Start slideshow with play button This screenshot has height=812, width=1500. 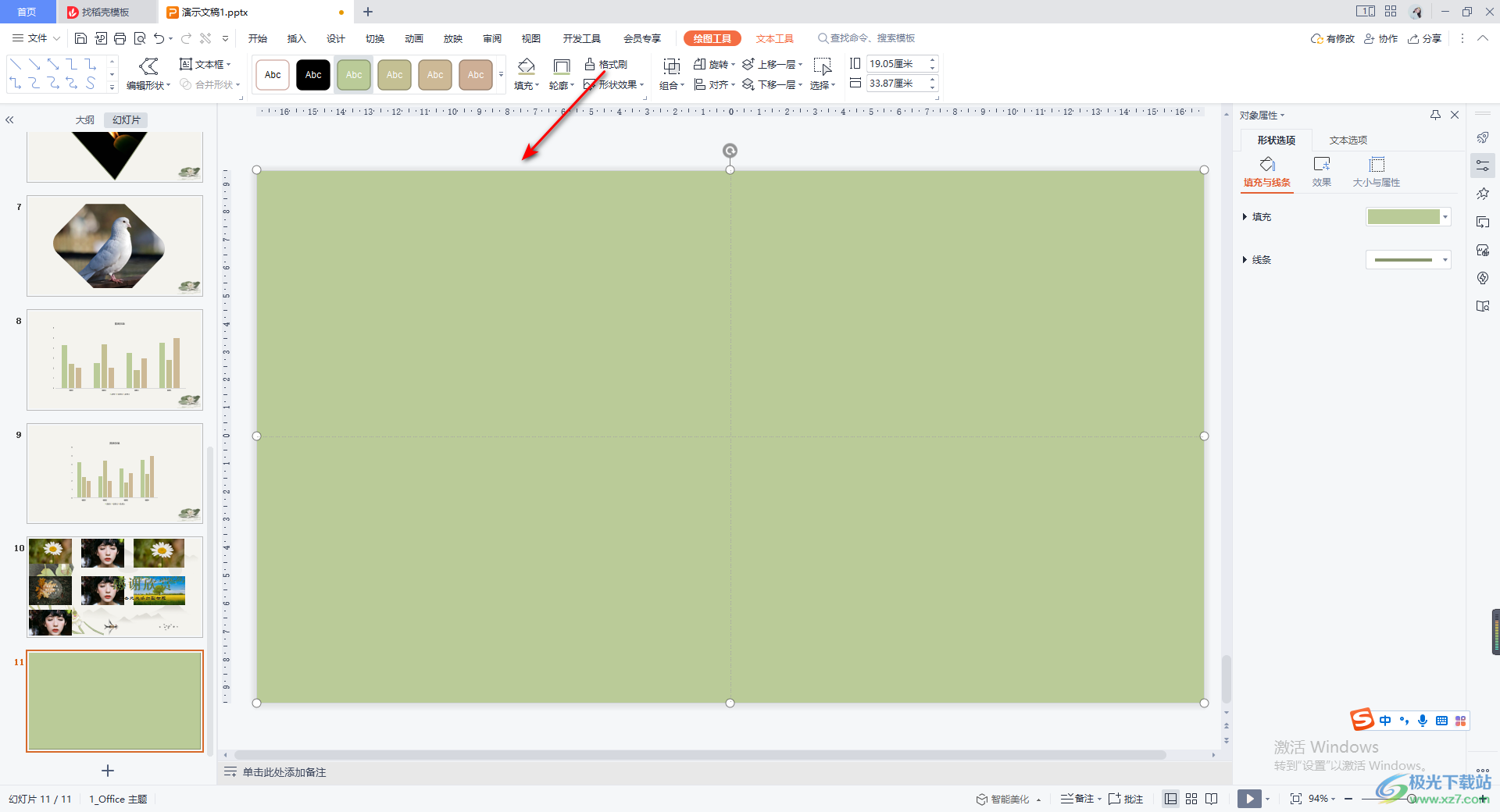coord(1249,799)
